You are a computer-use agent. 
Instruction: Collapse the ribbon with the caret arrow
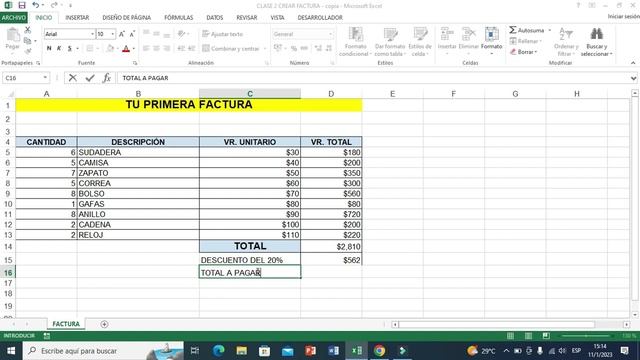click(x=633, y=63)
